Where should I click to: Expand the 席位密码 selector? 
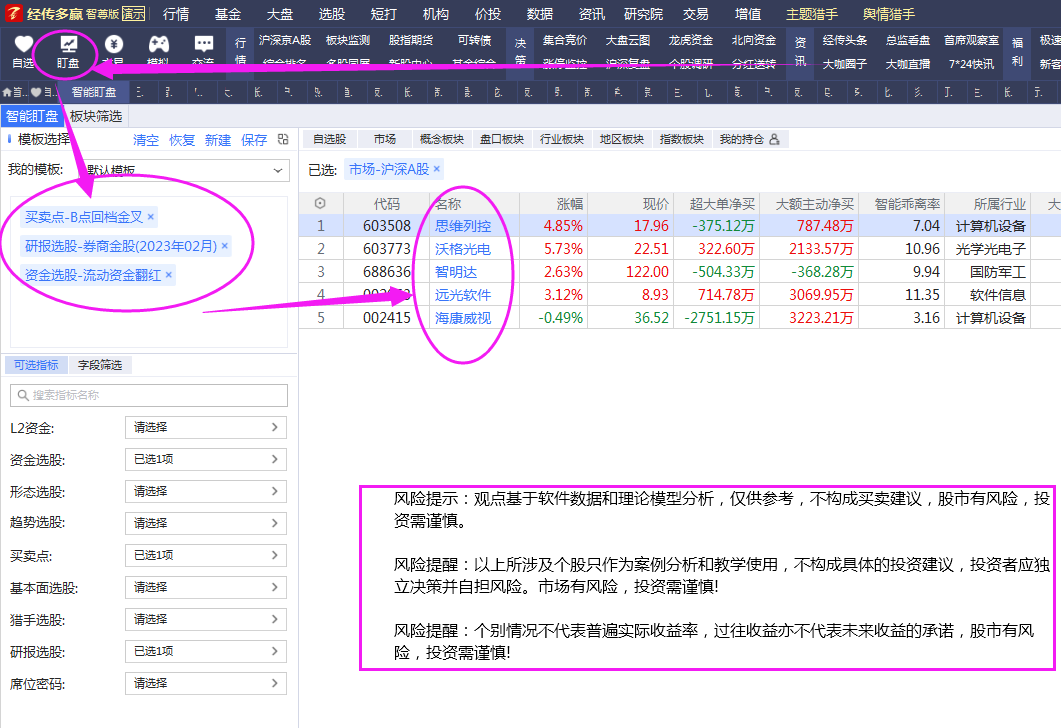[x=206, y=683]
